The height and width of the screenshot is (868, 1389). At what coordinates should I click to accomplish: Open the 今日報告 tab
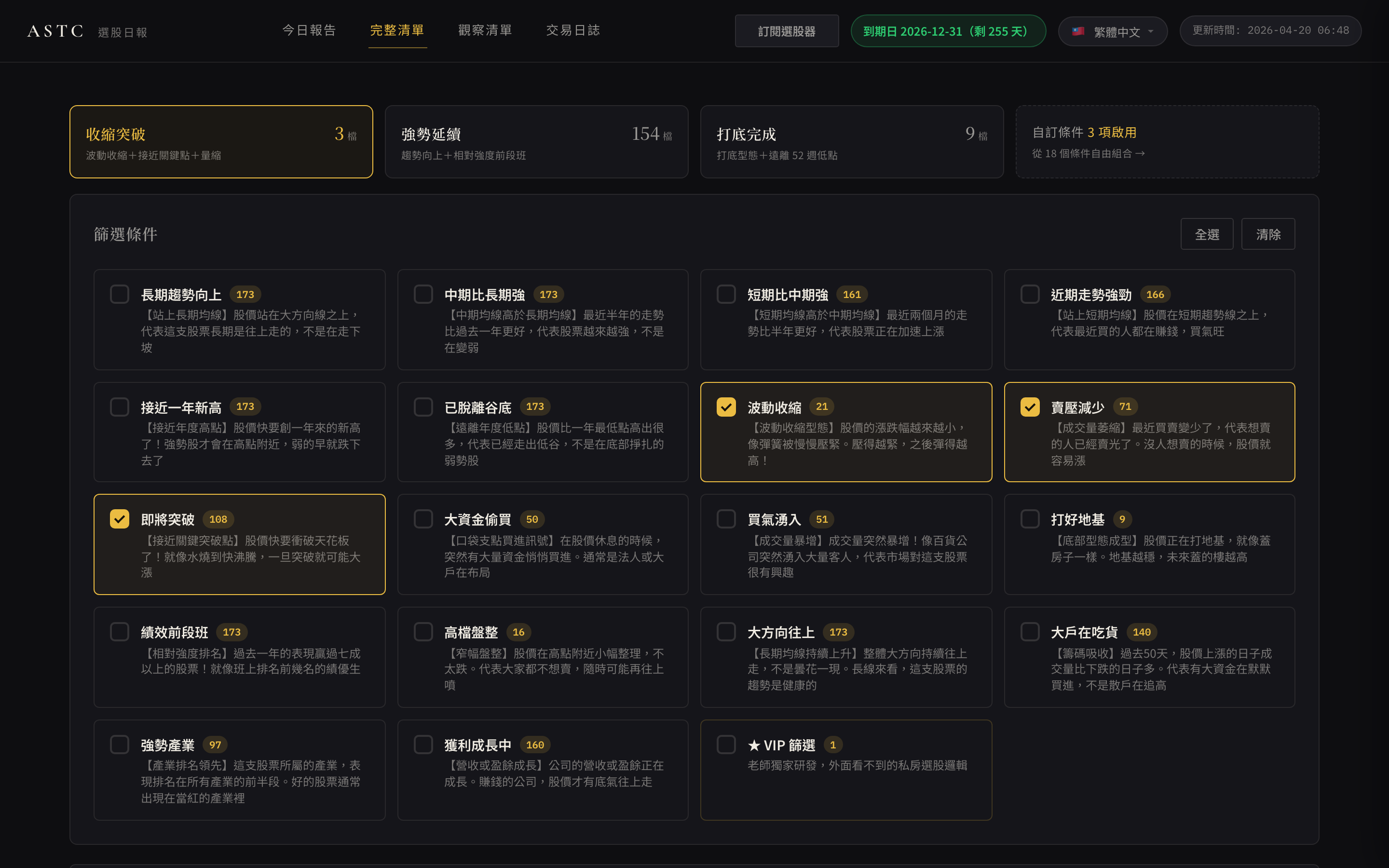309,30
